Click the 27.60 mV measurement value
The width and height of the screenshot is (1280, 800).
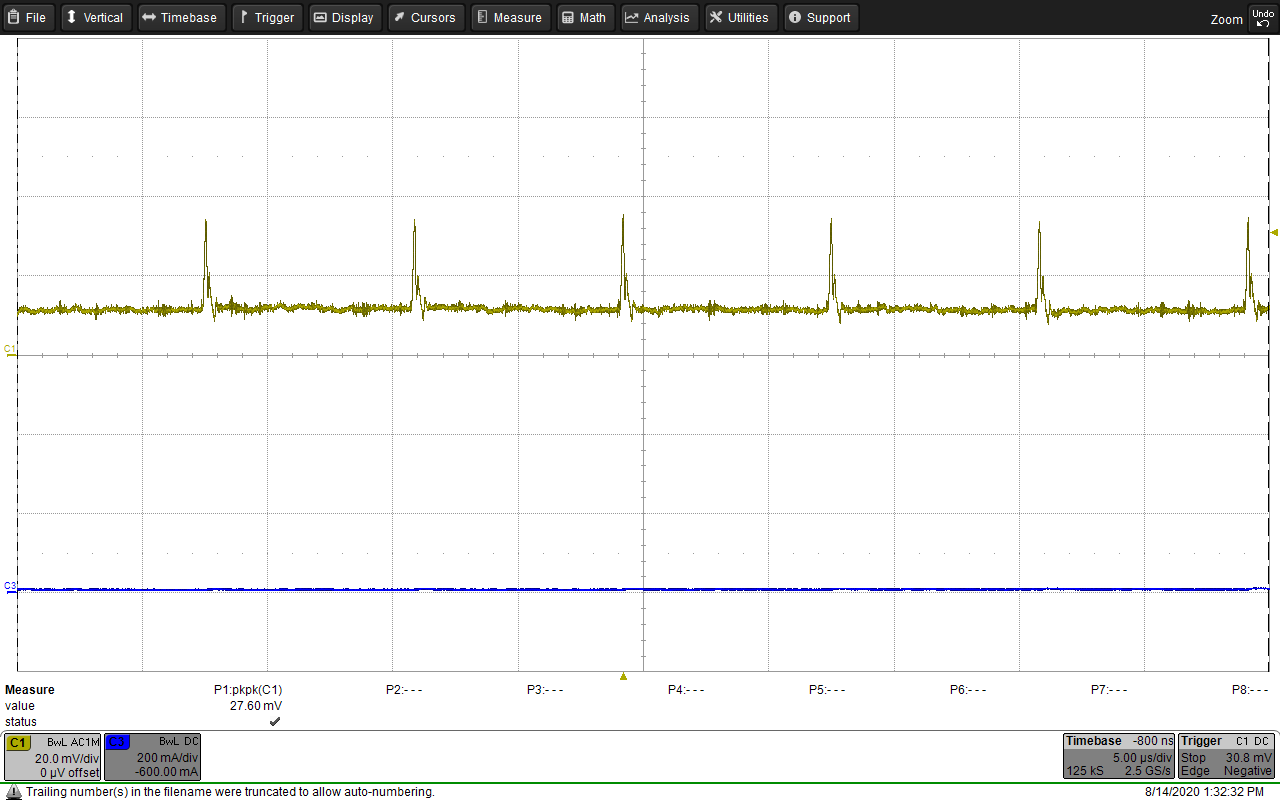coord(256,706)
